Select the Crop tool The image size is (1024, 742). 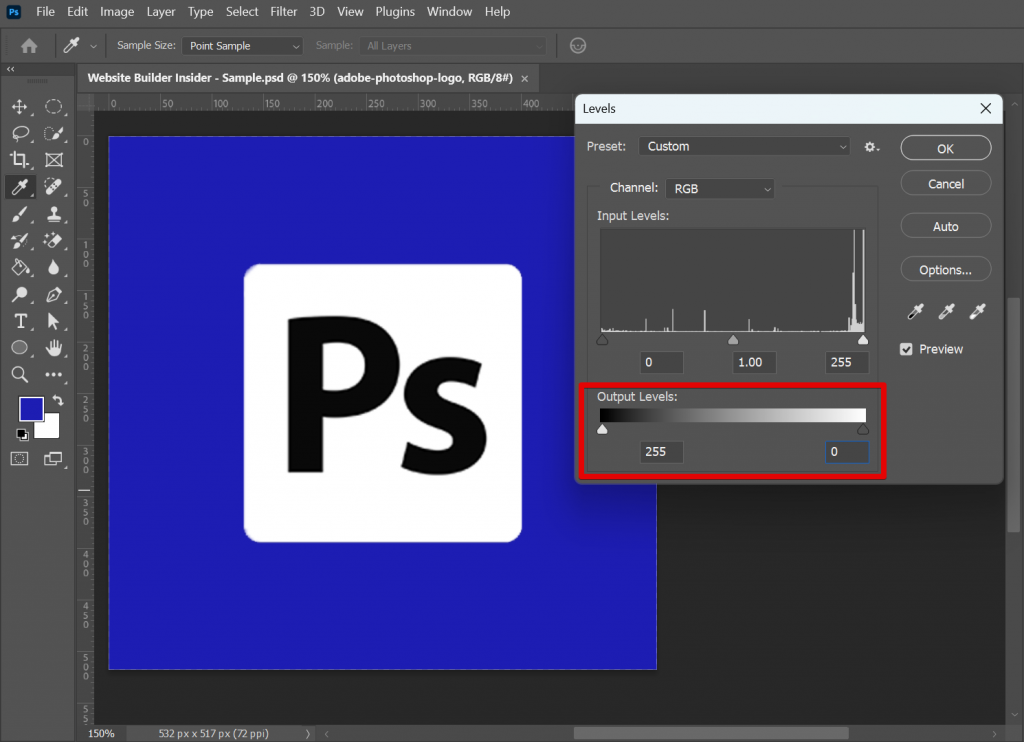20,160
